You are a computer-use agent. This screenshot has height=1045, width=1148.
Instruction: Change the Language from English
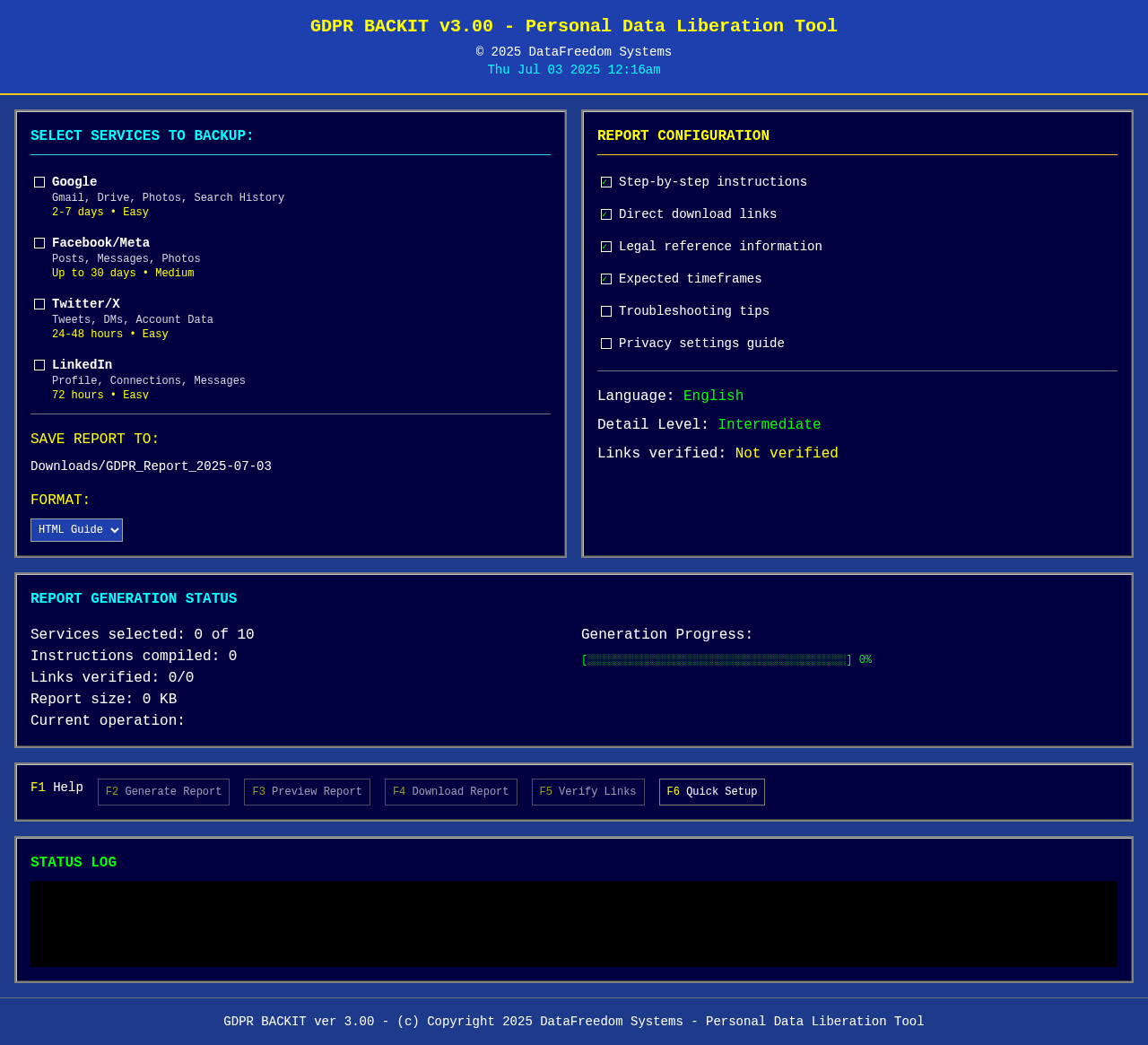pos(713,394)
